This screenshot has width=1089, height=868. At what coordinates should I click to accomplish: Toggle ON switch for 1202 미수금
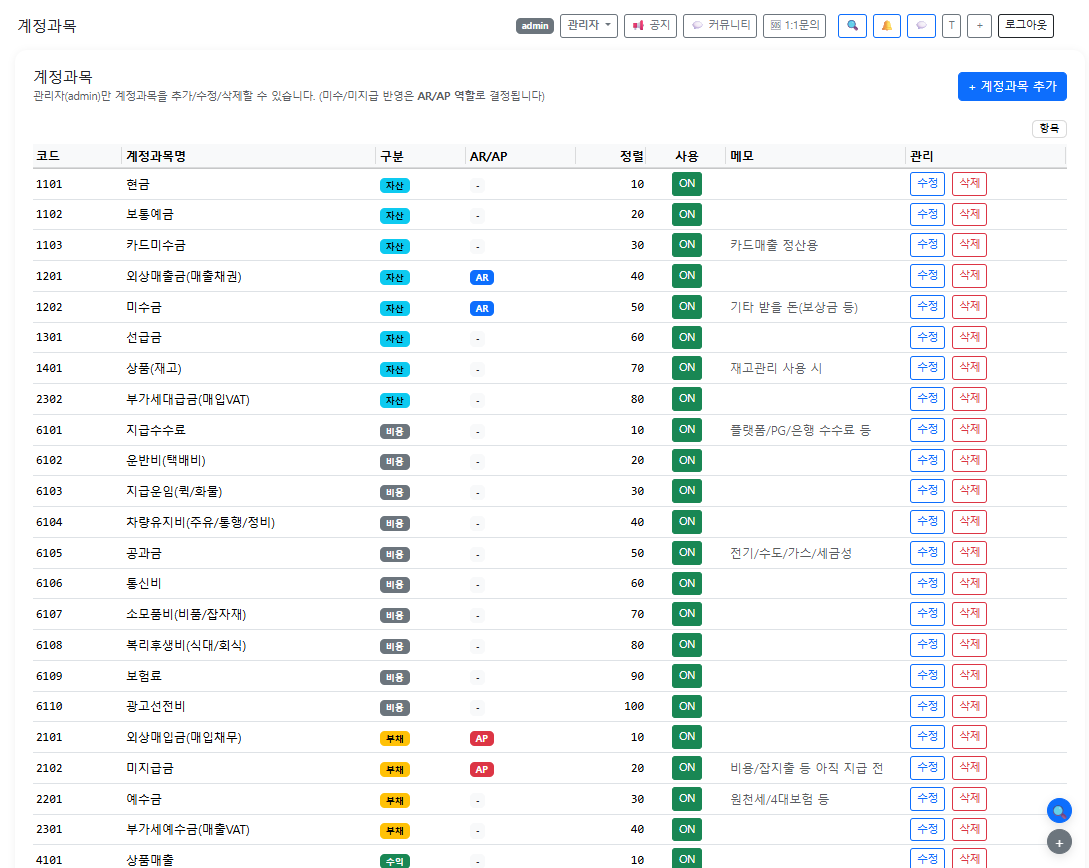click(x=687, y=307)
